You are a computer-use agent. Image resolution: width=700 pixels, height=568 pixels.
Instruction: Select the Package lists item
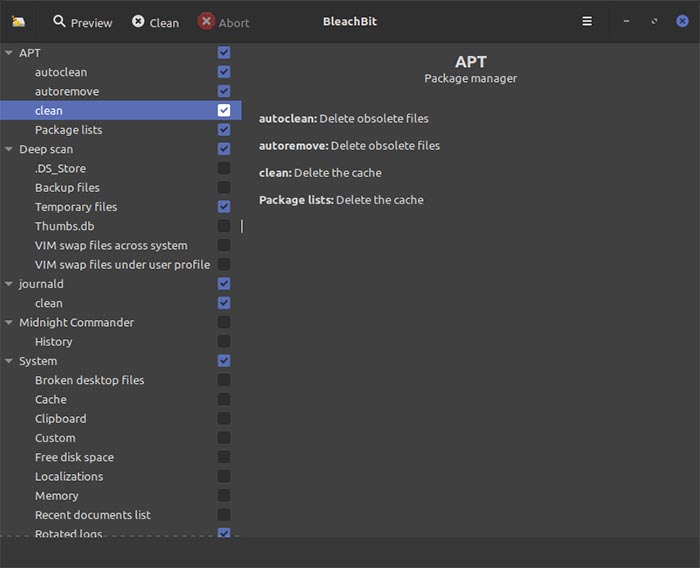coord(68,130)
